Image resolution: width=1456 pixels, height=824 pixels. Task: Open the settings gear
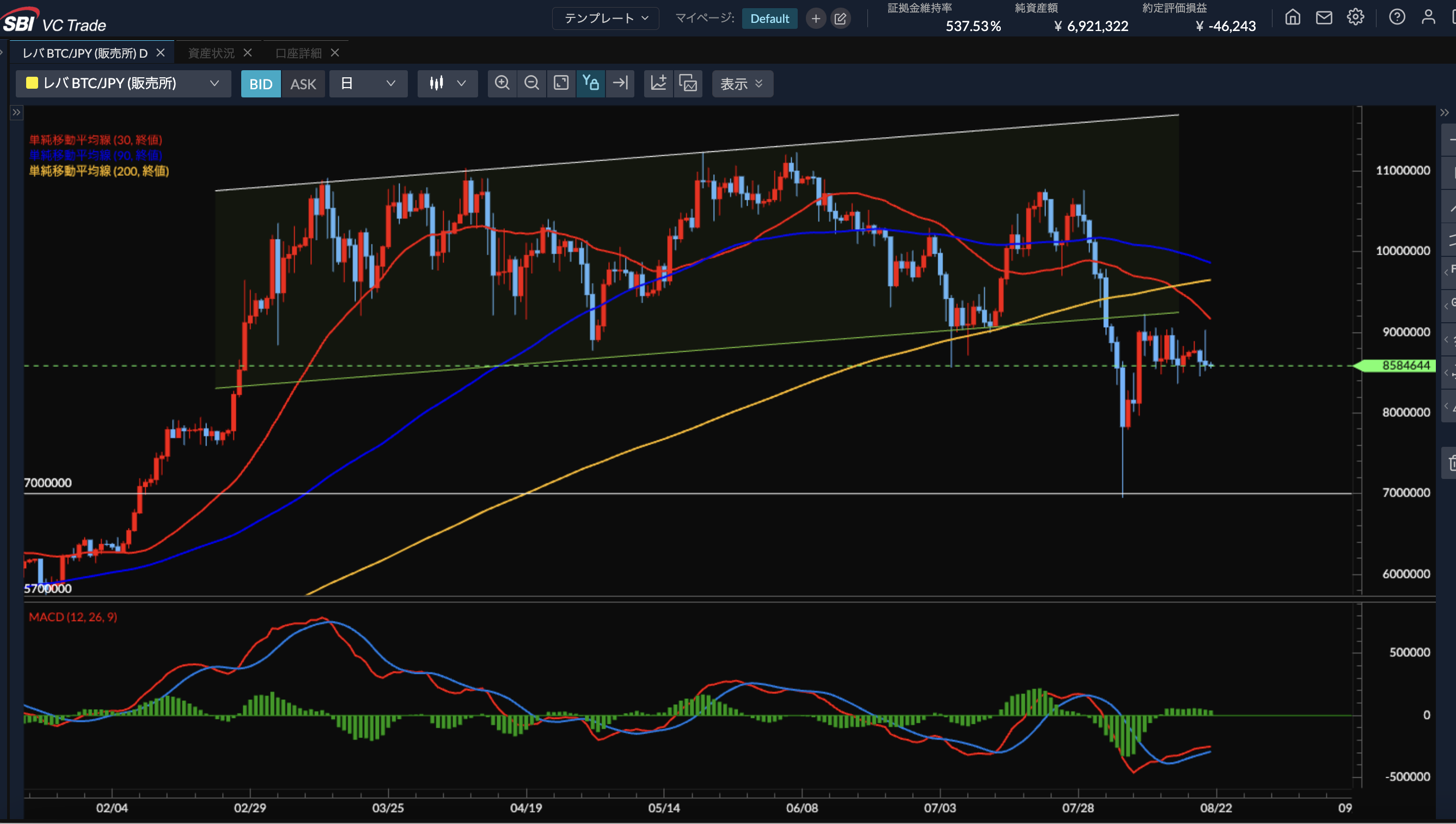(x=1355, y=17)
